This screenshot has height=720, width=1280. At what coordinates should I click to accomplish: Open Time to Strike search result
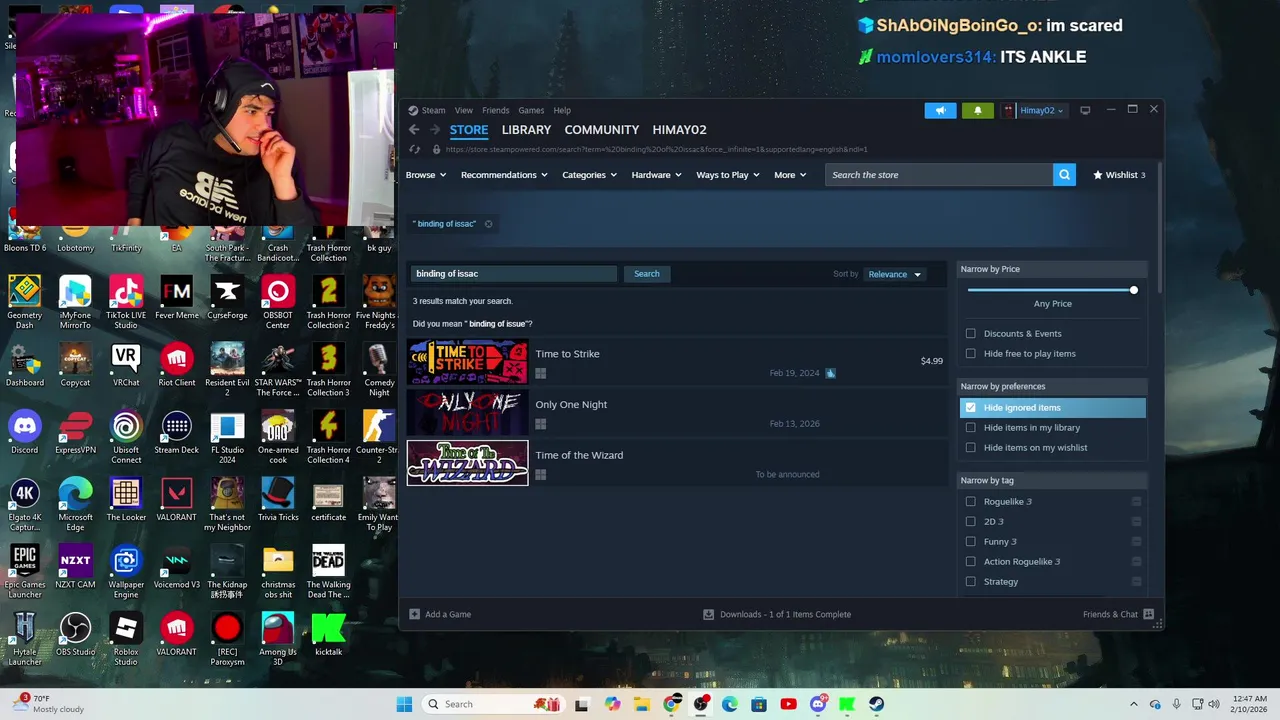676,362
